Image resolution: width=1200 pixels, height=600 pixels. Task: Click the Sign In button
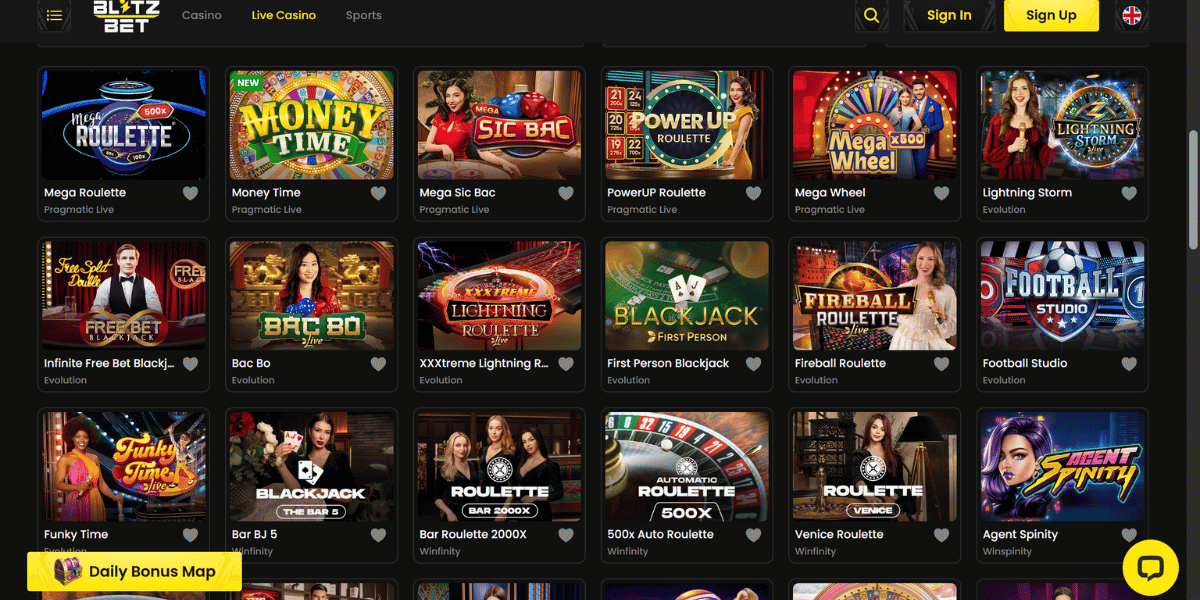pyautogui.click(x=949, y=15)
